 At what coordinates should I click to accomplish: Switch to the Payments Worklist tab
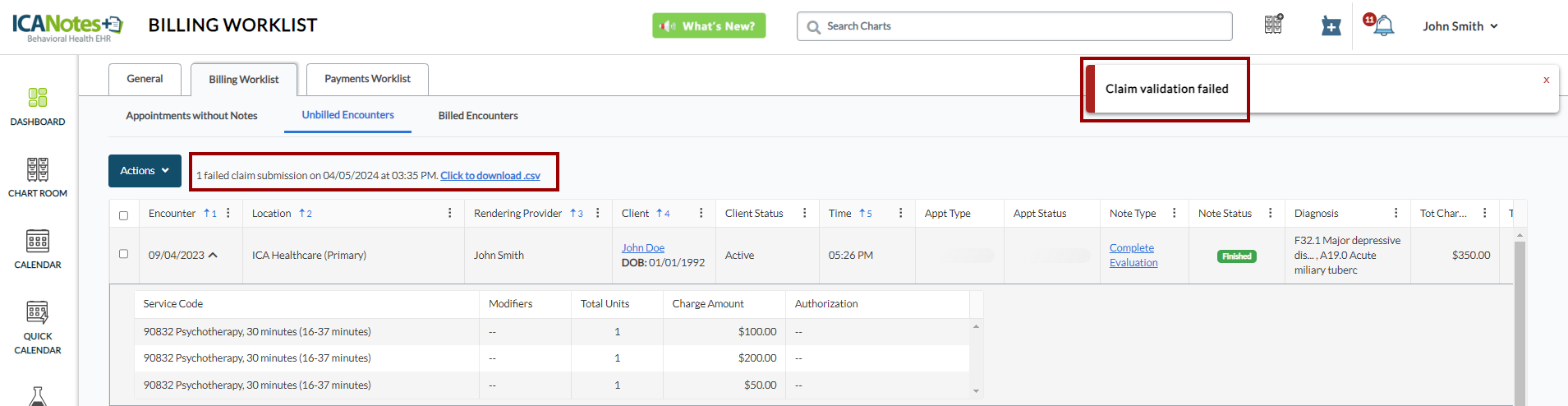point(367,79)
